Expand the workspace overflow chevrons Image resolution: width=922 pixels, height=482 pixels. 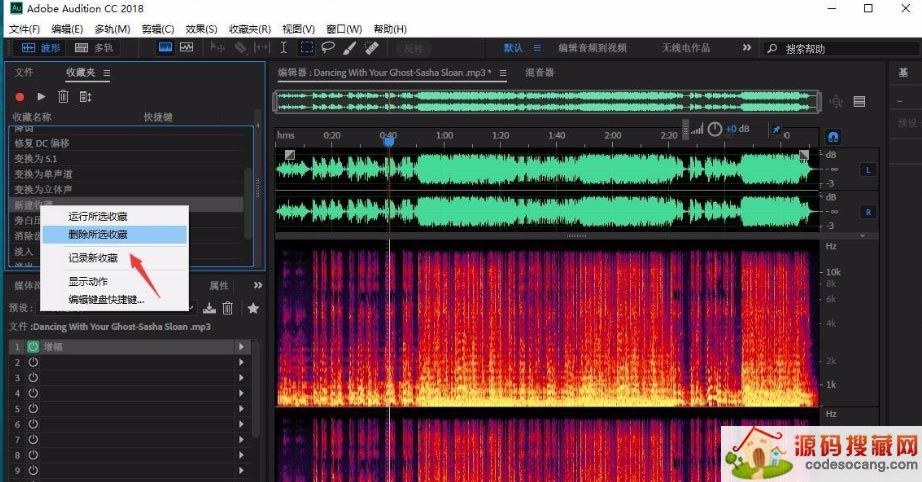pyautogui.click(x=747, y=48)
